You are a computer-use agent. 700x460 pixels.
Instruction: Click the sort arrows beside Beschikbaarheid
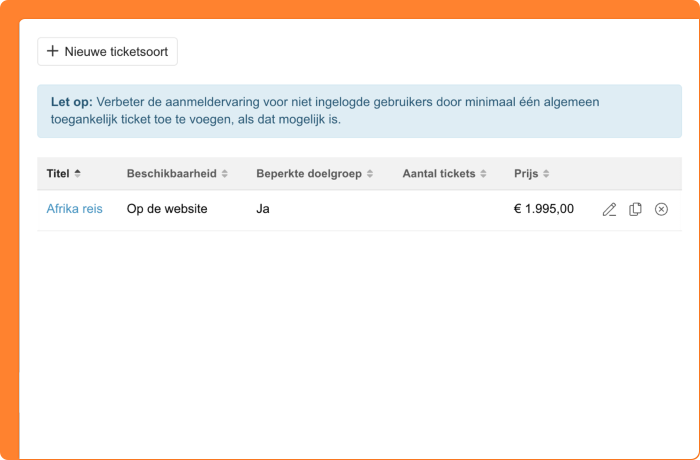click(225, 174)
